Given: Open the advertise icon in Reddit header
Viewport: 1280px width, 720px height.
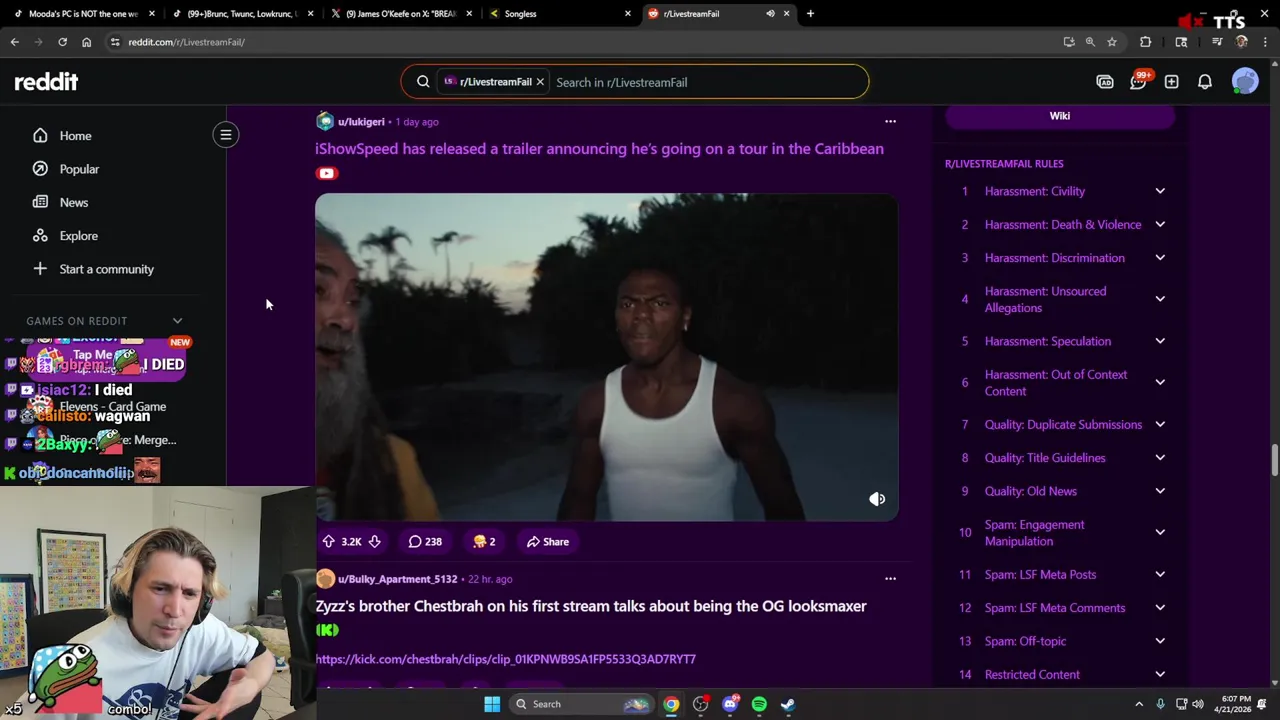Looking at the screenshot, I should coord(1105,82).
